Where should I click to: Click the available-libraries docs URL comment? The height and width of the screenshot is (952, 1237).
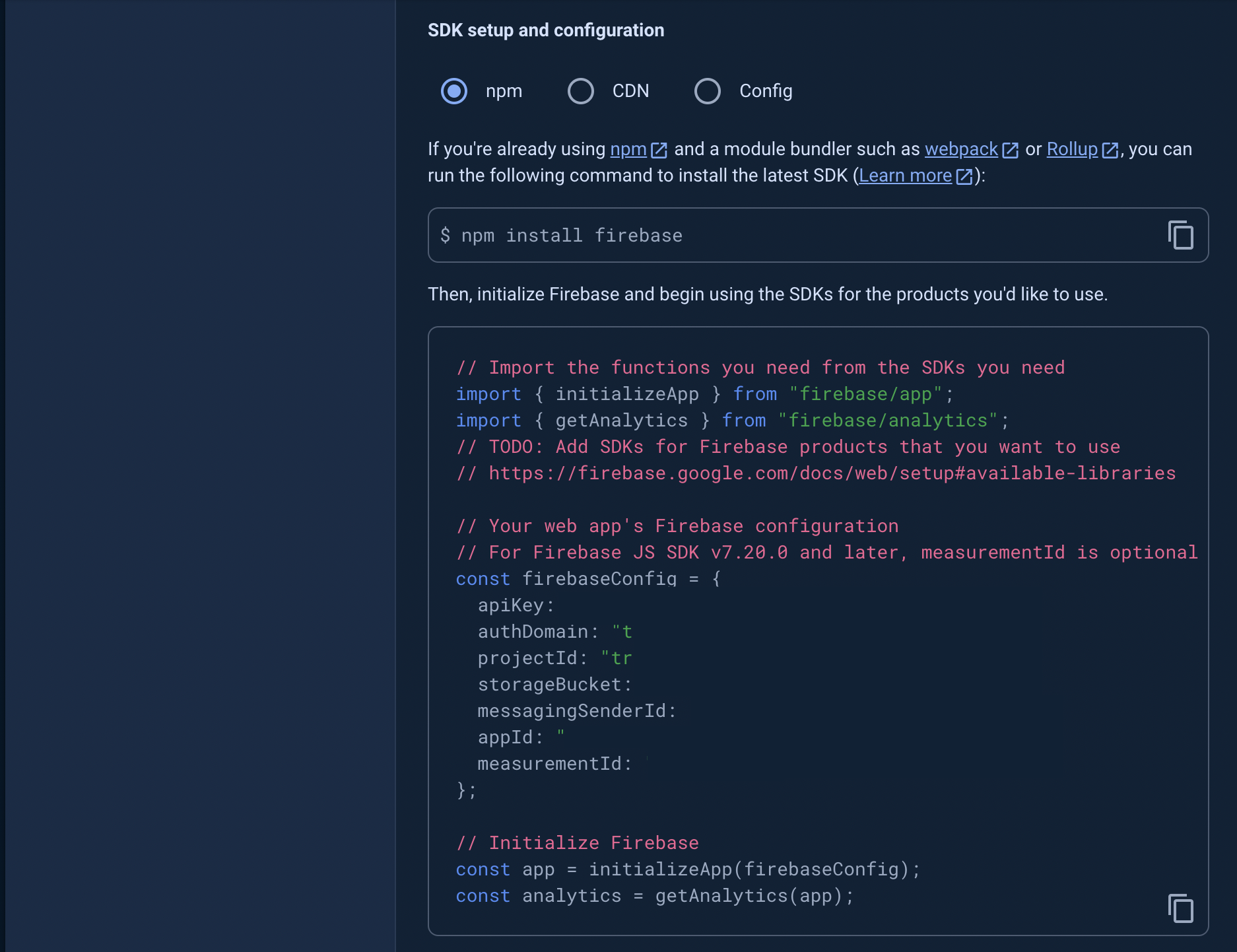(816, 473)
